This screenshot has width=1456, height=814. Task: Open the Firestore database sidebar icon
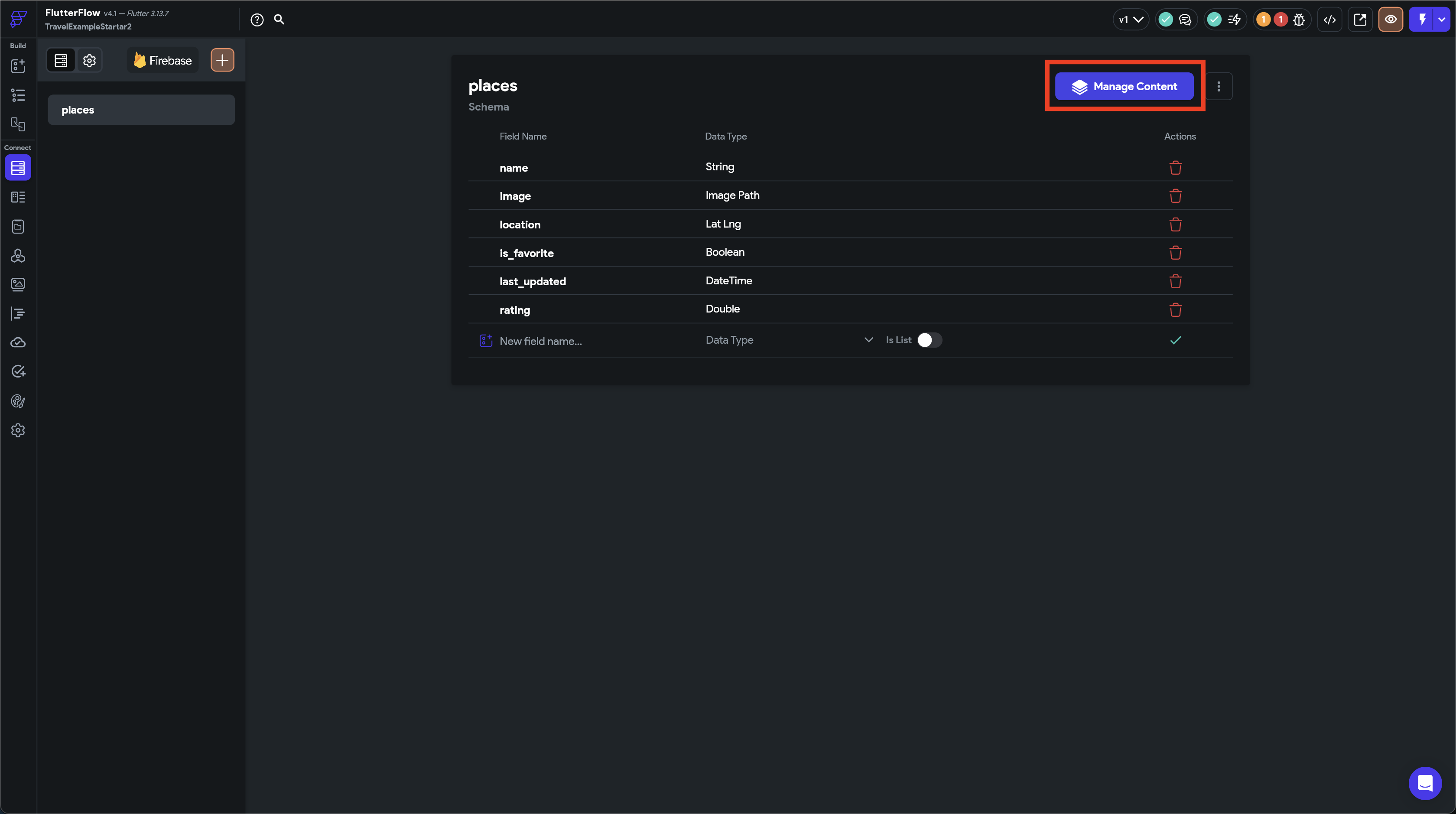[18, 168]
